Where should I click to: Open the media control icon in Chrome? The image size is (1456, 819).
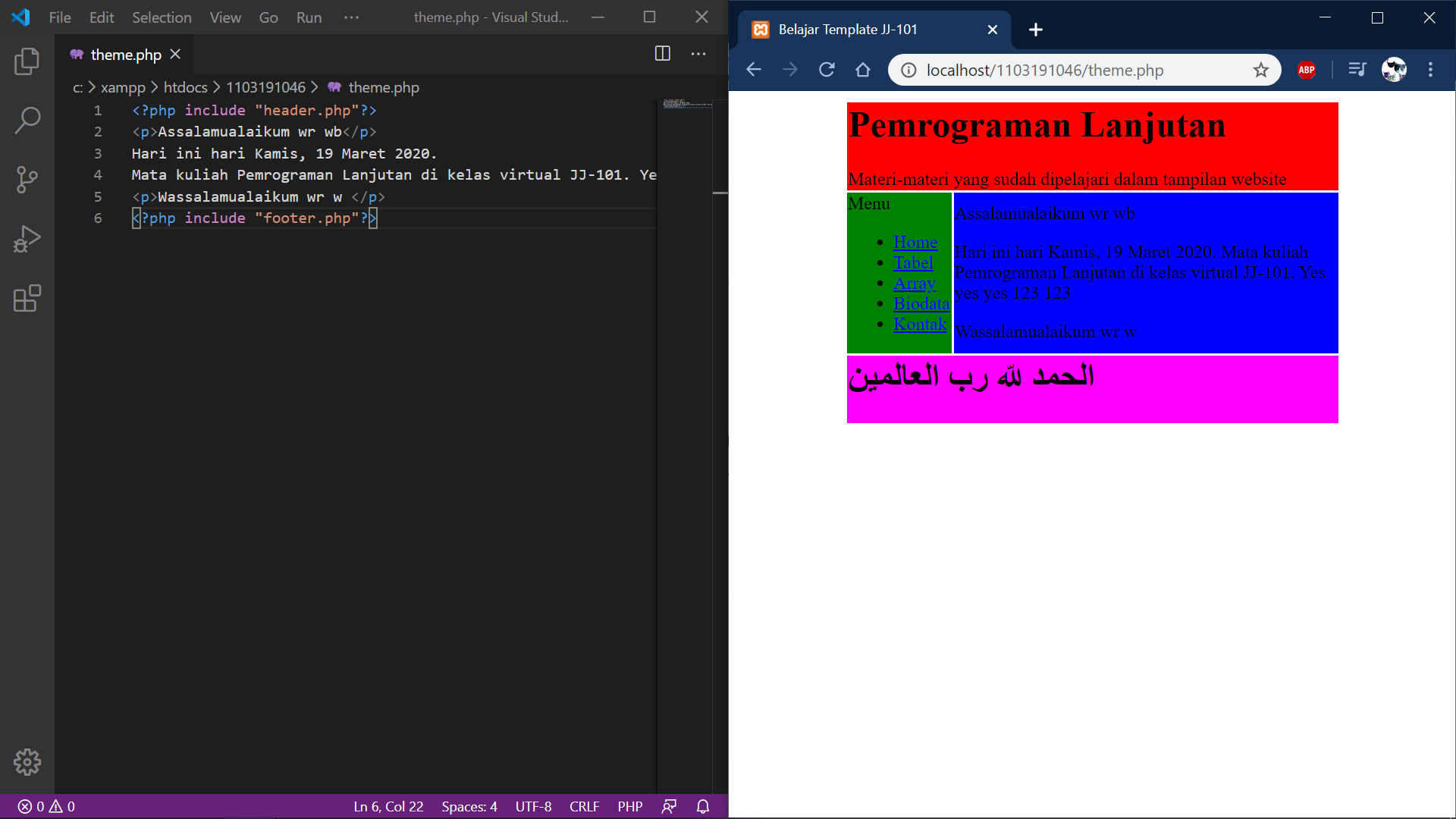(1357, 70)
